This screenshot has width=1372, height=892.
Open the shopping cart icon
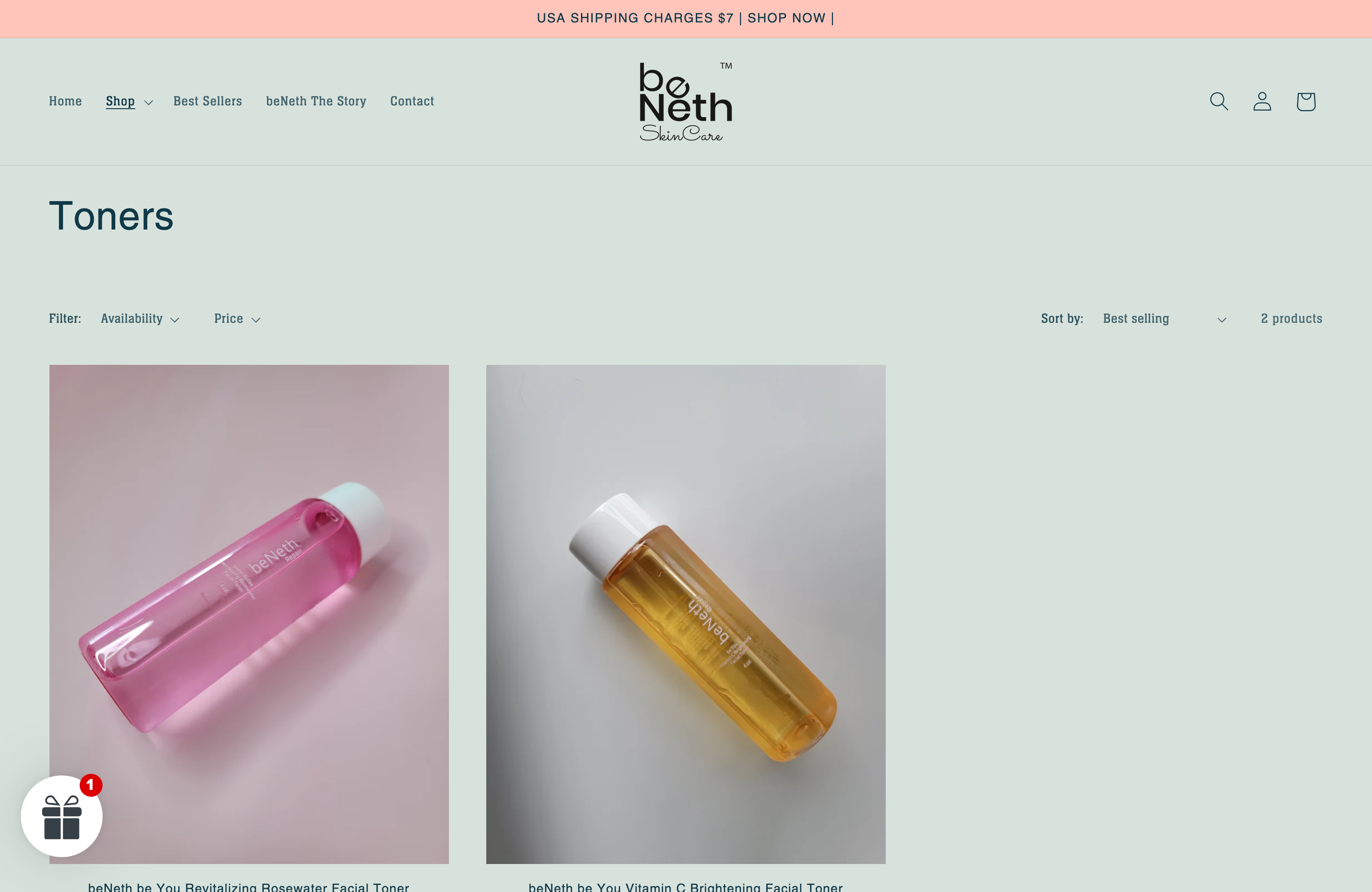pos(1306,101)
